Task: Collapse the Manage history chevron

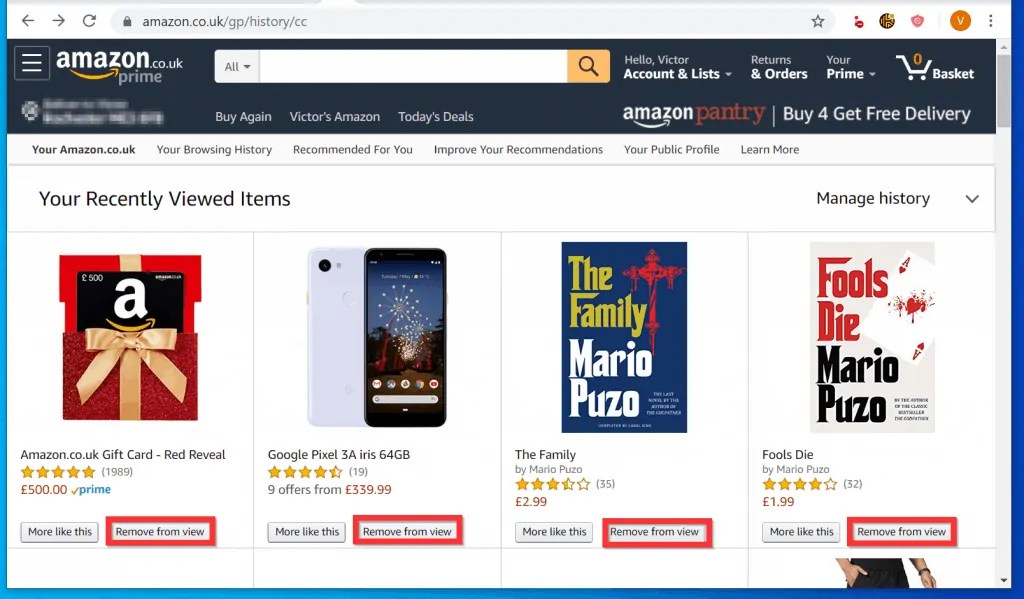Action: (972, 199)
